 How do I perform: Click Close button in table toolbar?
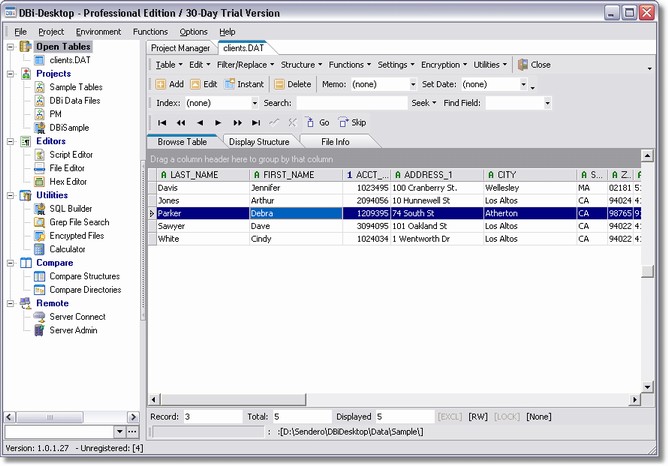(x=533, y=65)
